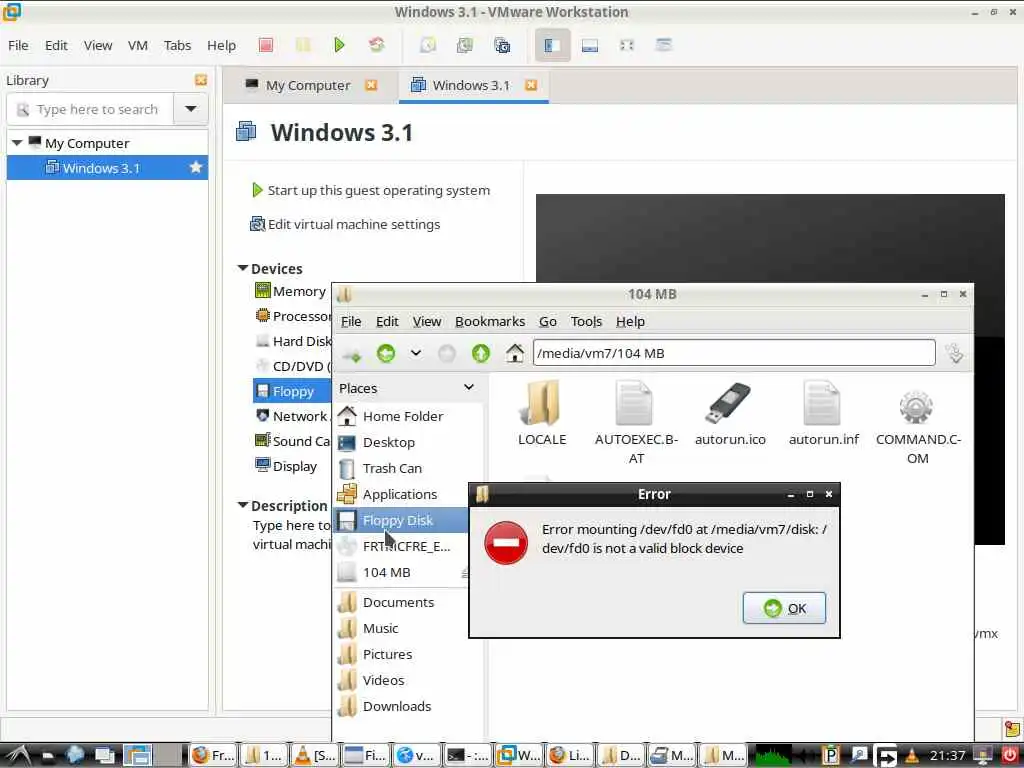Screen dimensions: 1024x768
Task: Click the unity view toolbar icon
Action: pyautogui.click(x=664, y=45)
